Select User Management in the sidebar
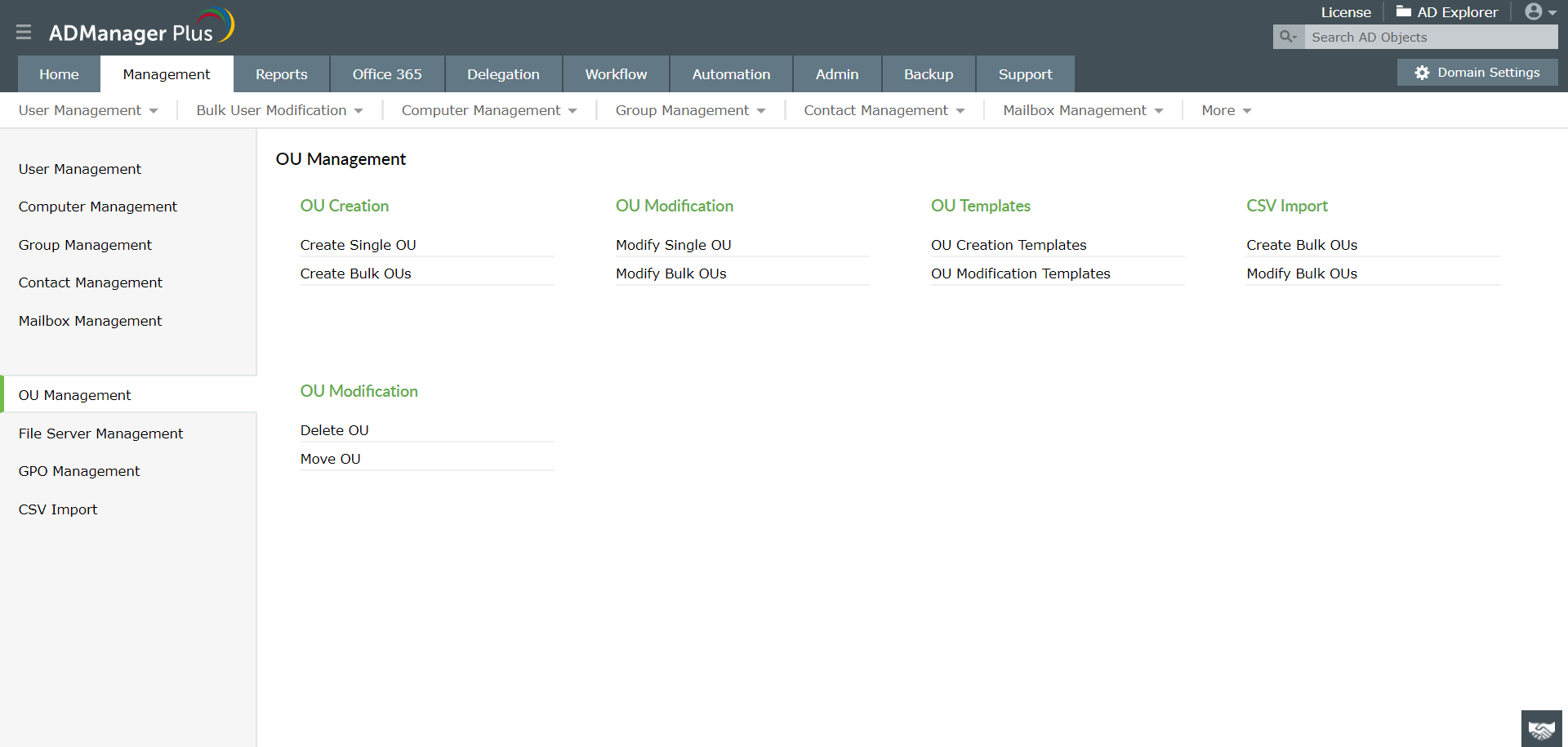 click(x=80, y=169)
